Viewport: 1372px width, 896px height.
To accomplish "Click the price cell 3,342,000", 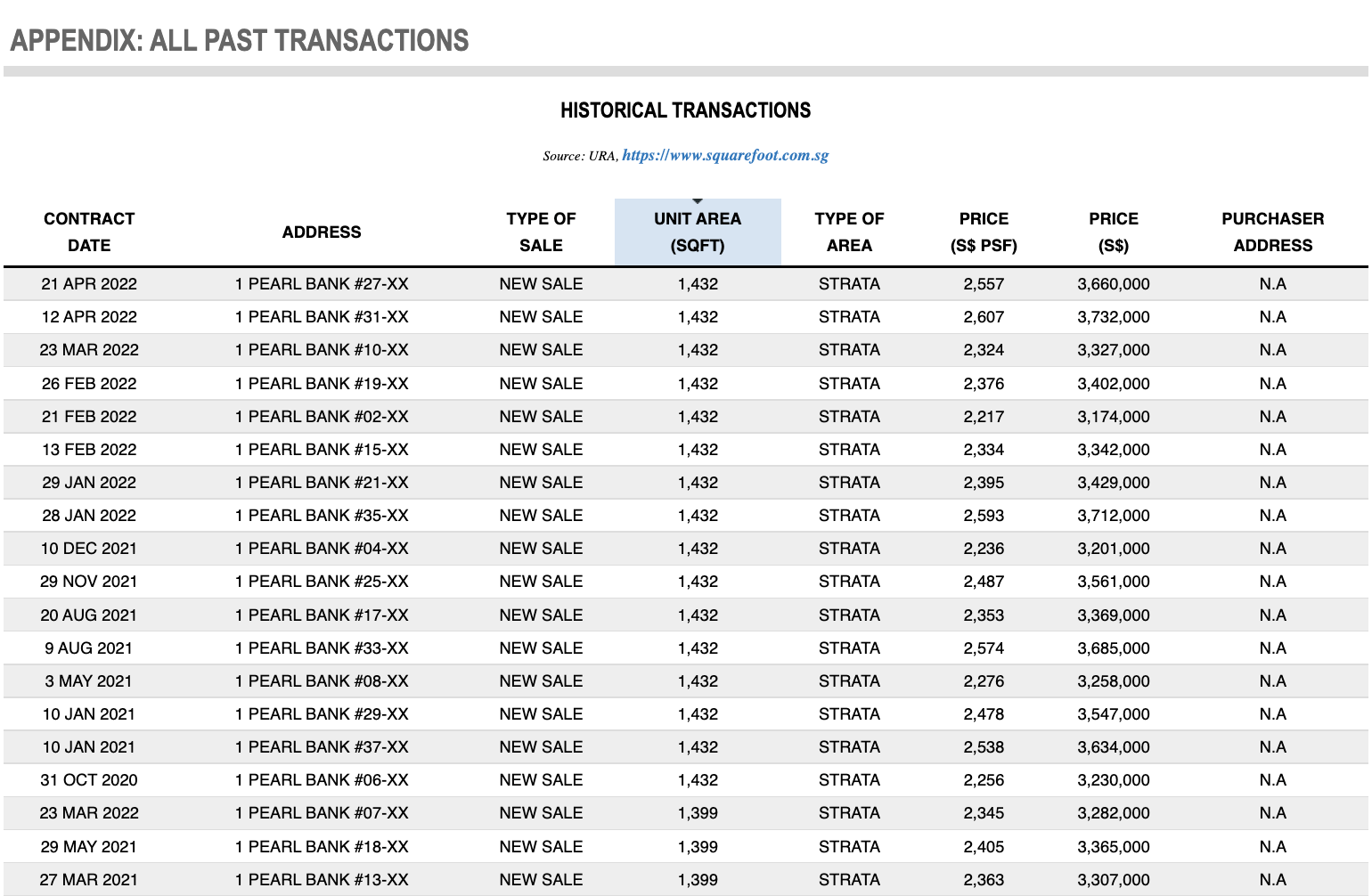I will pyautogui.click(x=1114, y=450).
